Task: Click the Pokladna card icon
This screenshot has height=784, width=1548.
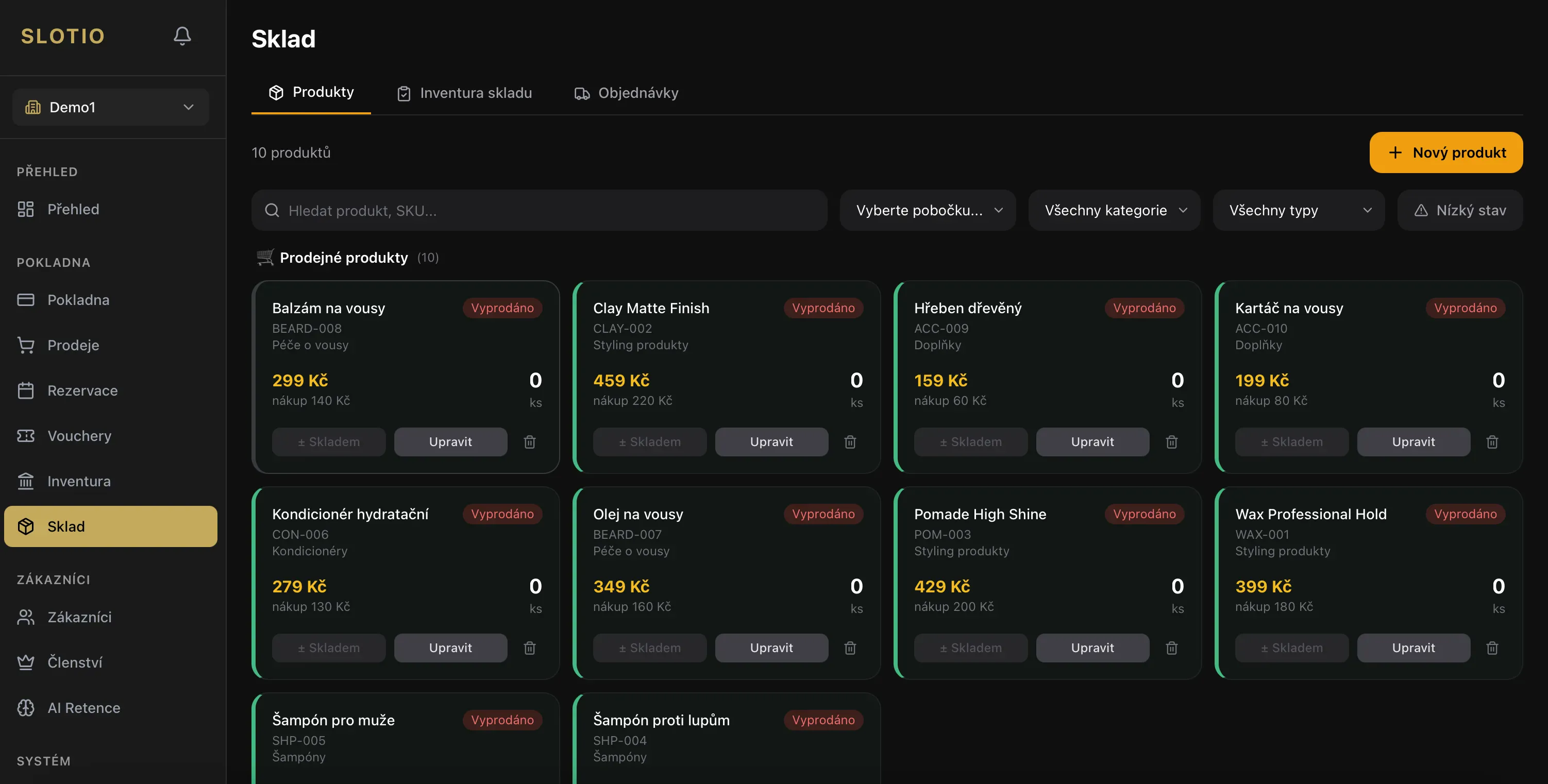Action: tap(26, 300)
